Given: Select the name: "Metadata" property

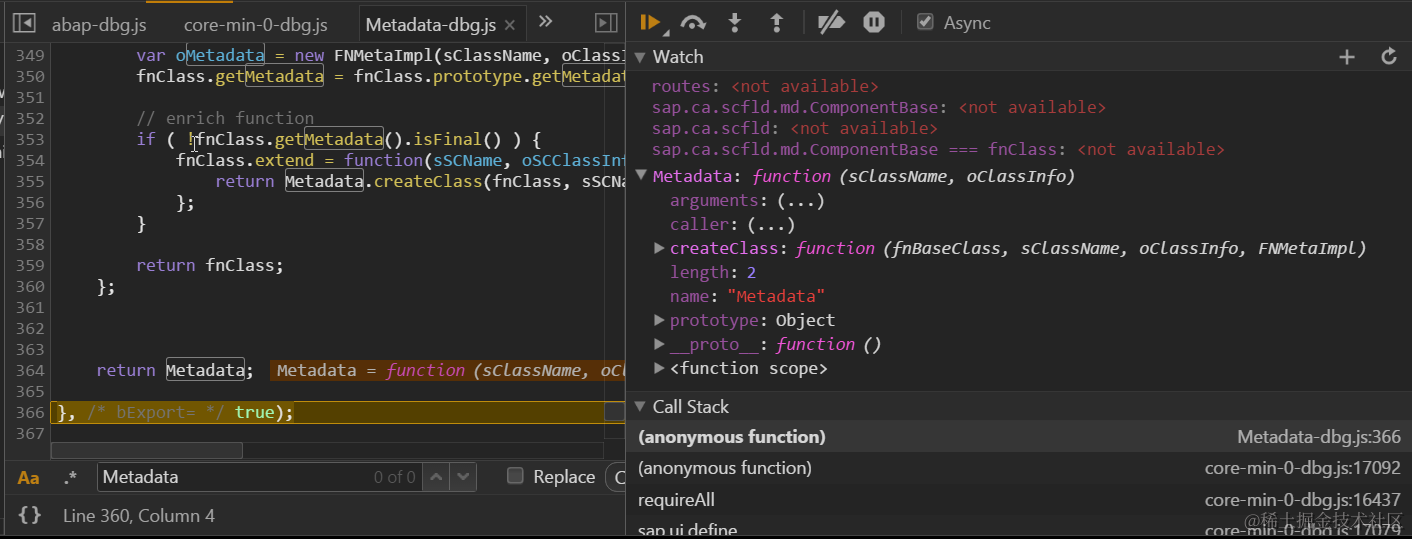Looking at the screenshot, I should click(747, 296).
